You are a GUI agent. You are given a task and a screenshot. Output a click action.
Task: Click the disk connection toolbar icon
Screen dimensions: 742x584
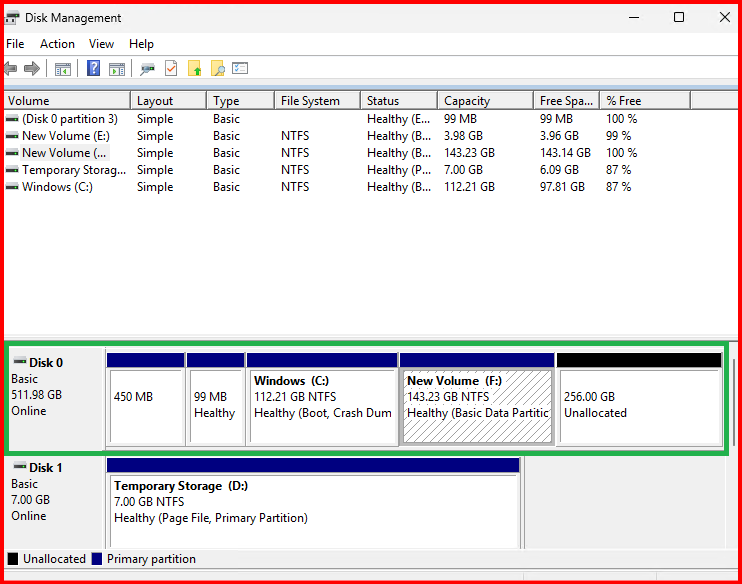click(x=148, y=69)
